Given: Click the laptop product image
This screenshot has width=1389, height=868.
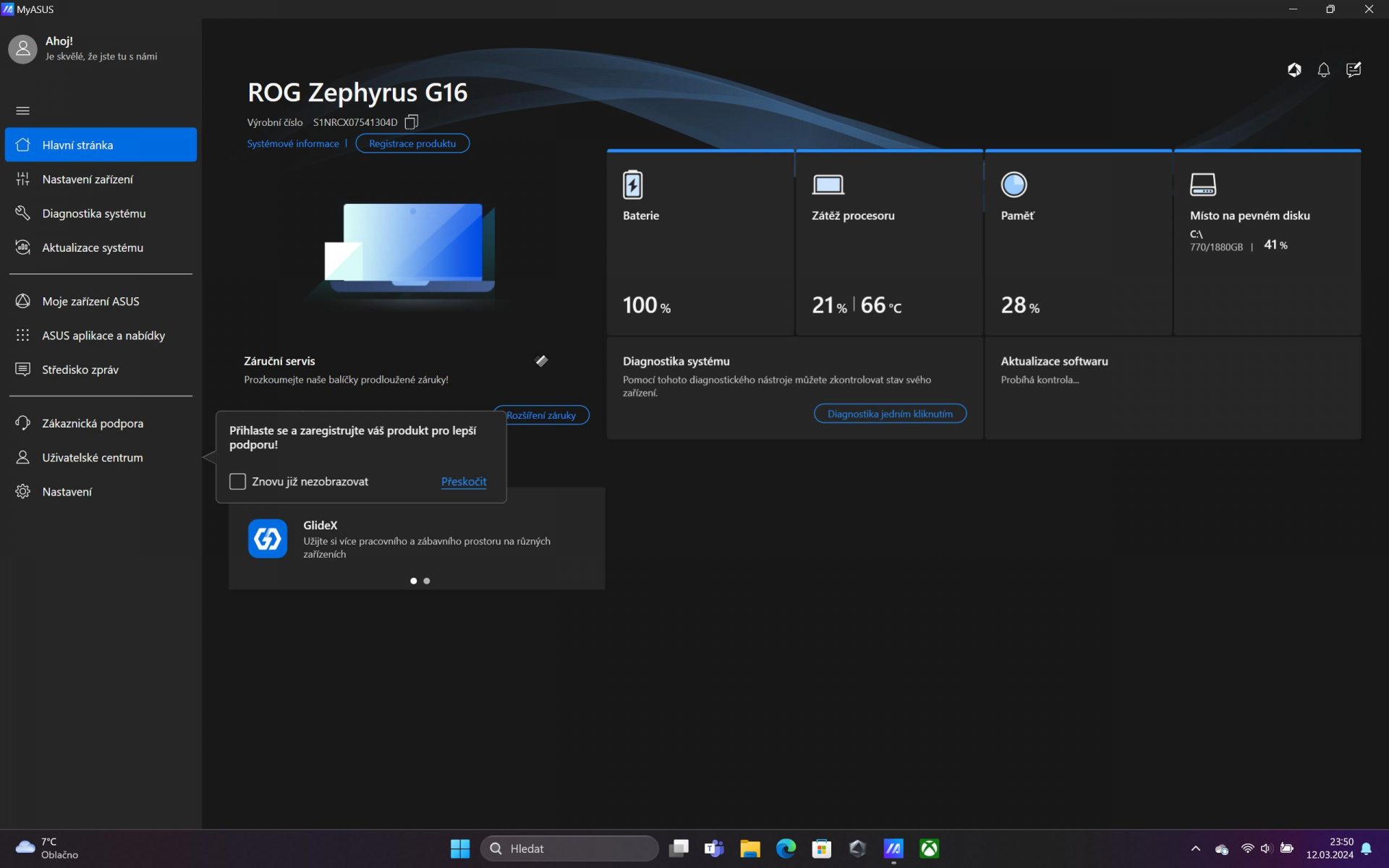Looking at the screenshot, I should coord(410,248).
